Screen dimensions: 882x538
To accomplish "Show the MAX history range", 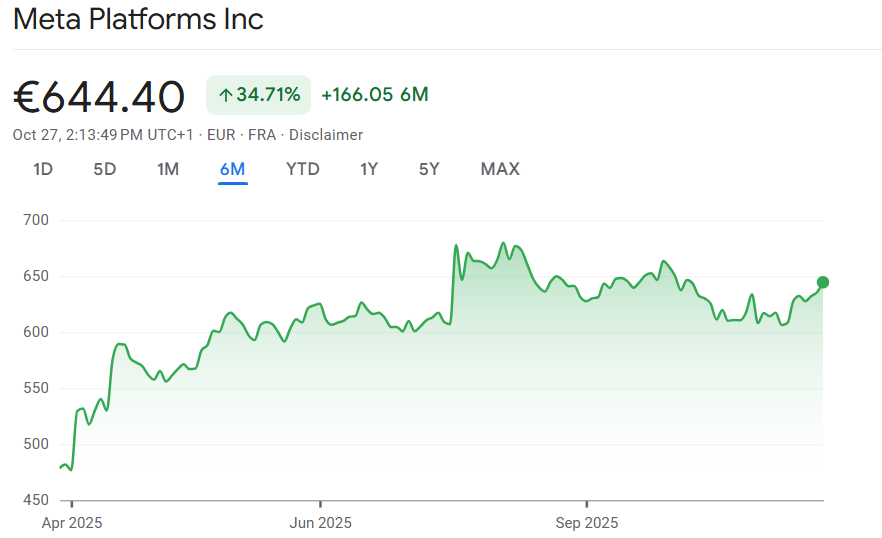I will pos(500,169).
